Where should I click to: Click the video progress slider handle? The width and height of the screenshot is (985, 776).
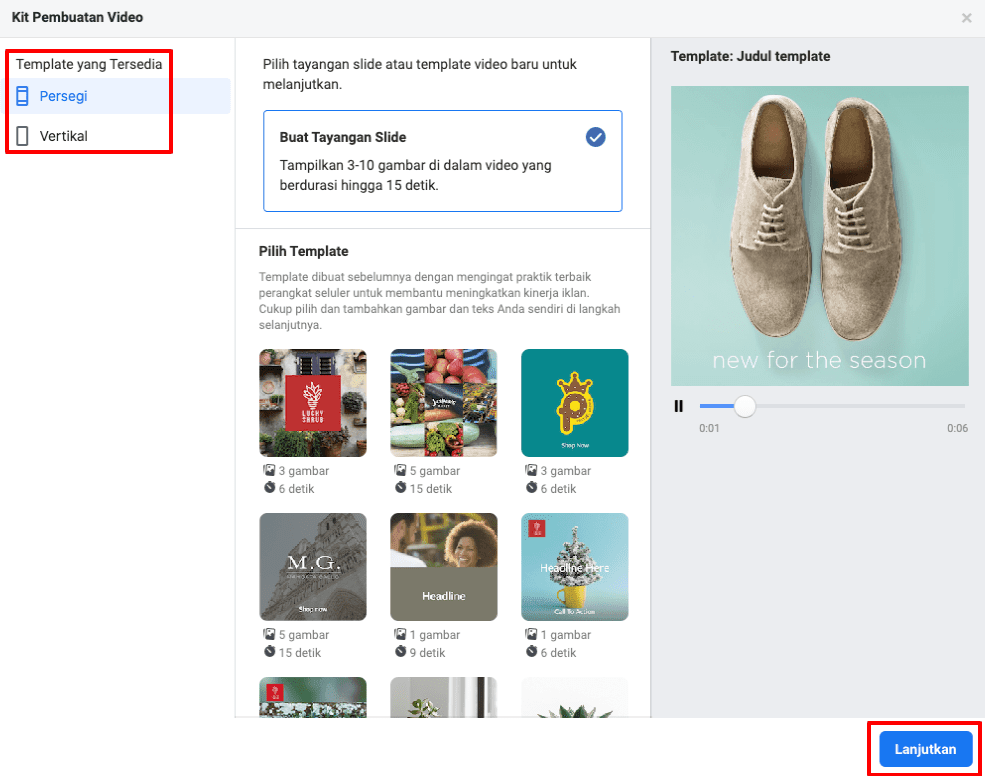point(744,406)
